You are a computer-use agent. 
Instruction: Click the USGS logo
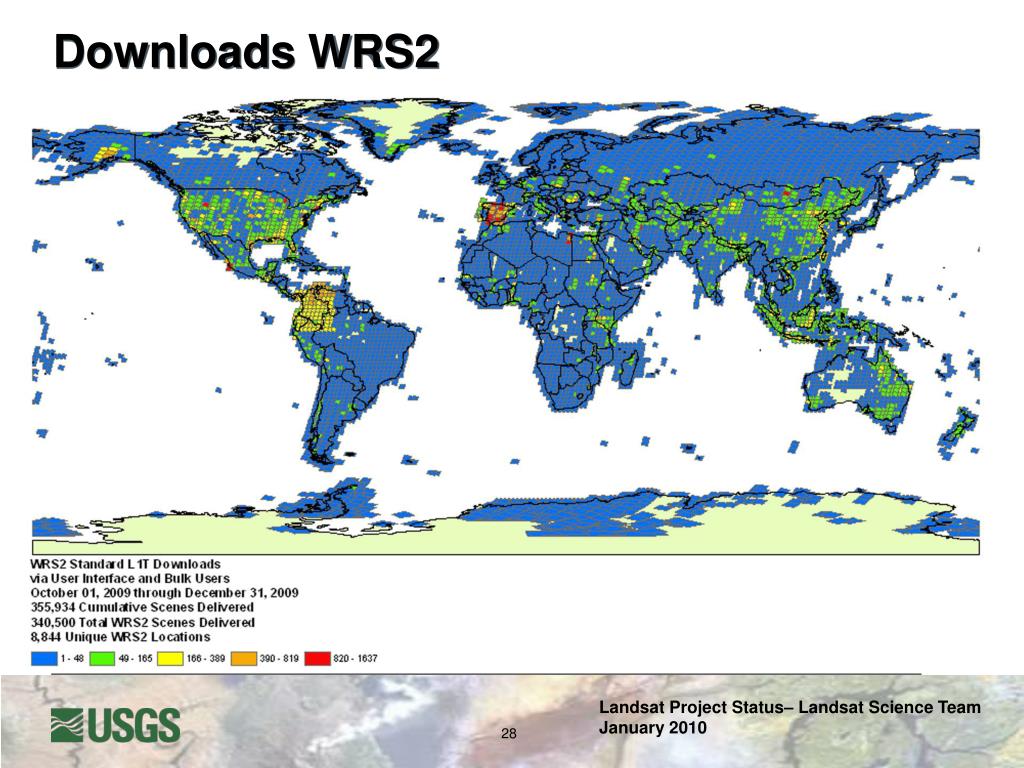point(115,725)
